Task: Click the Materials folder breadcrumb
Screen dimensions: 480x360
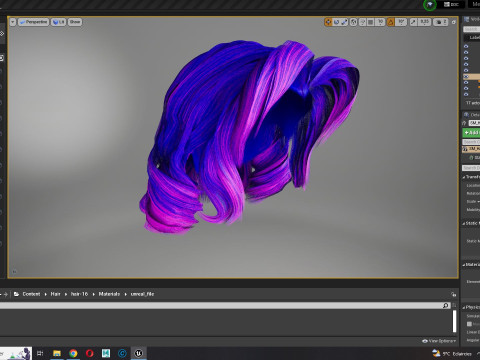Action: click(109, 294)
